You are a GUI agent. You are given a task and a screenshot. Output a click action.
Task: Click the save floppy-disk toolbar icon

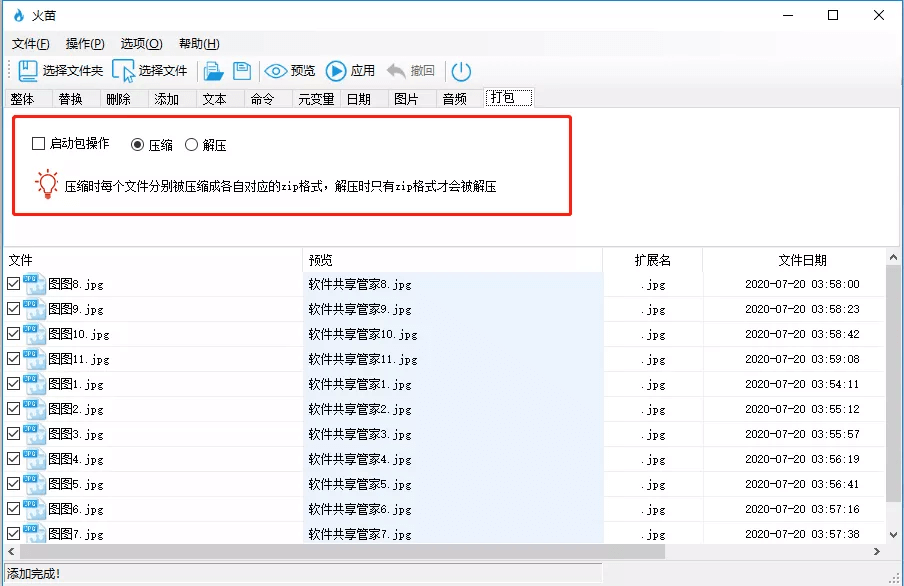click(242, 70)
